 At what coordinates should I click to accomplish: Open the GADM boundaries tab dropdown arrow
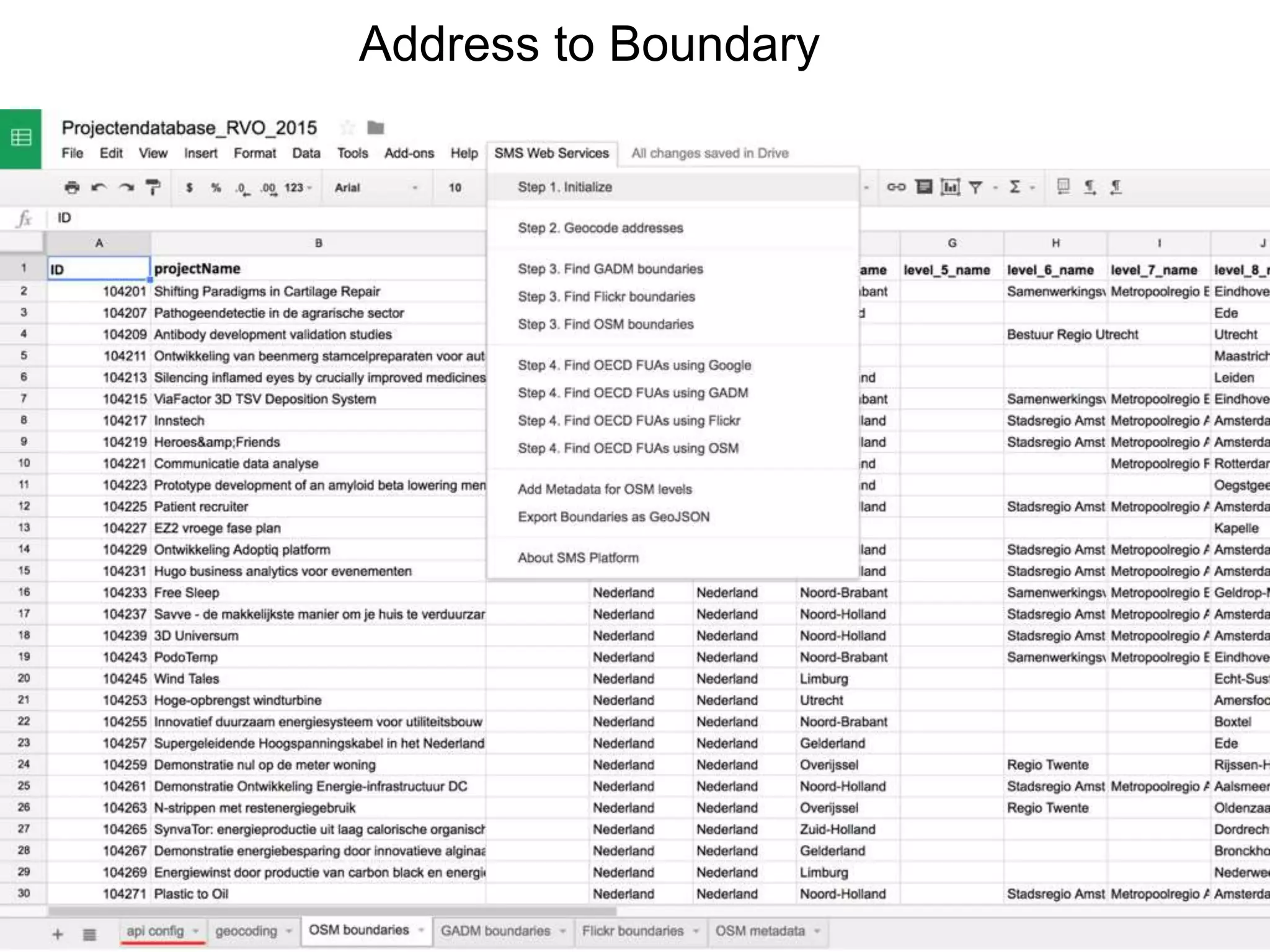coord(562,931)
